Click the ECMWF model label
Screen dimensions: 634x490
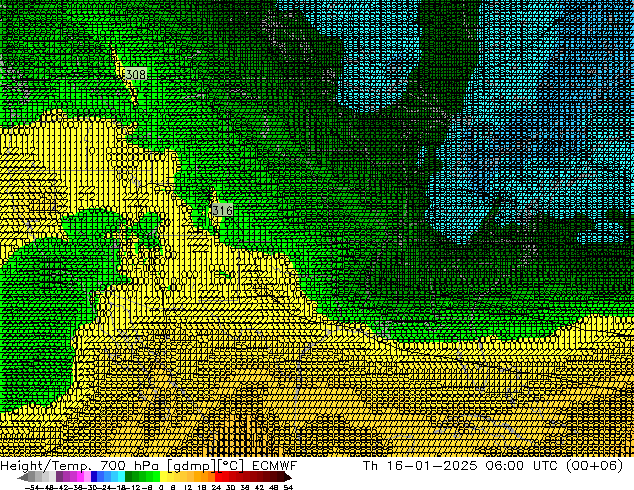pyautogui.click(x=275, y=466)
